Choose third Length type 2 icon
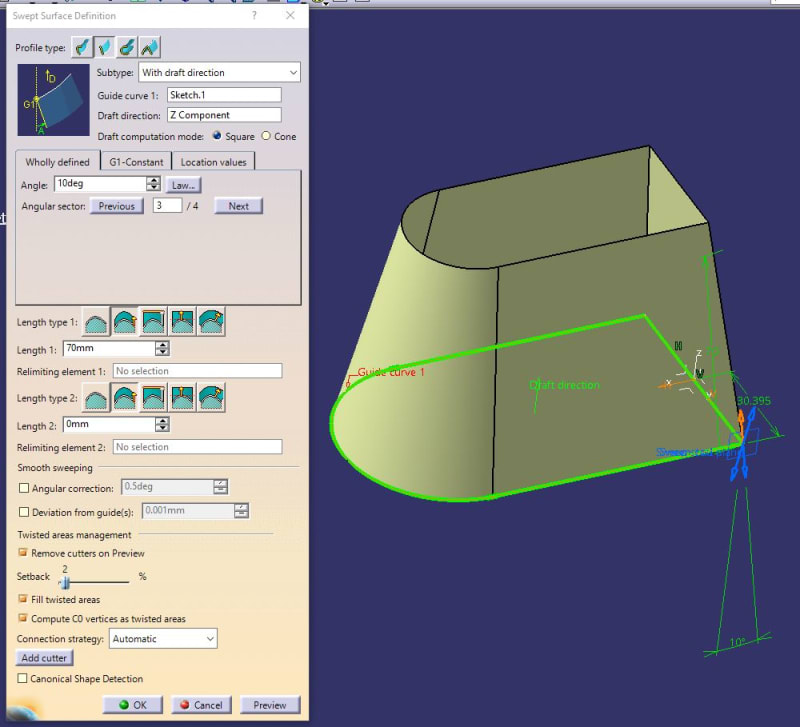This screenshot has height=727, width=800. pyautogui.click(x=154, y=397)
